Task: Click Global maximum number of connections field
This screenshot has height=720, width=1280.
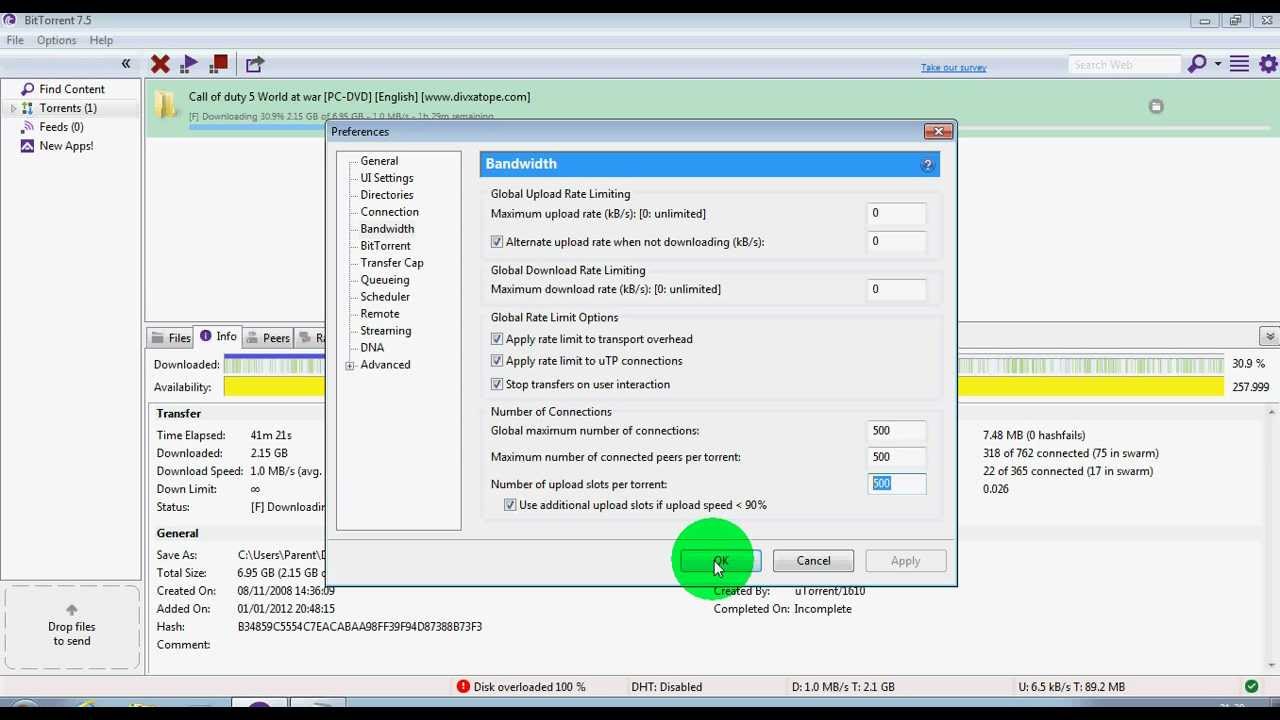Action: [x=896, y=431]
